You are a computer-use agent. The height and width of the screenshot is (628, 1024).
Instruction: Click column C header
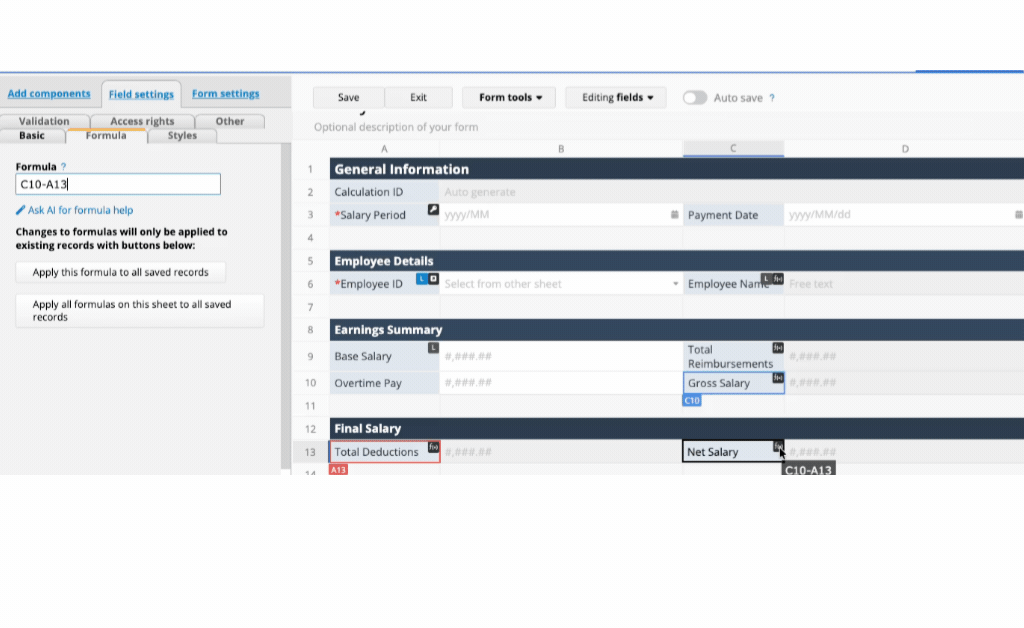733,149
